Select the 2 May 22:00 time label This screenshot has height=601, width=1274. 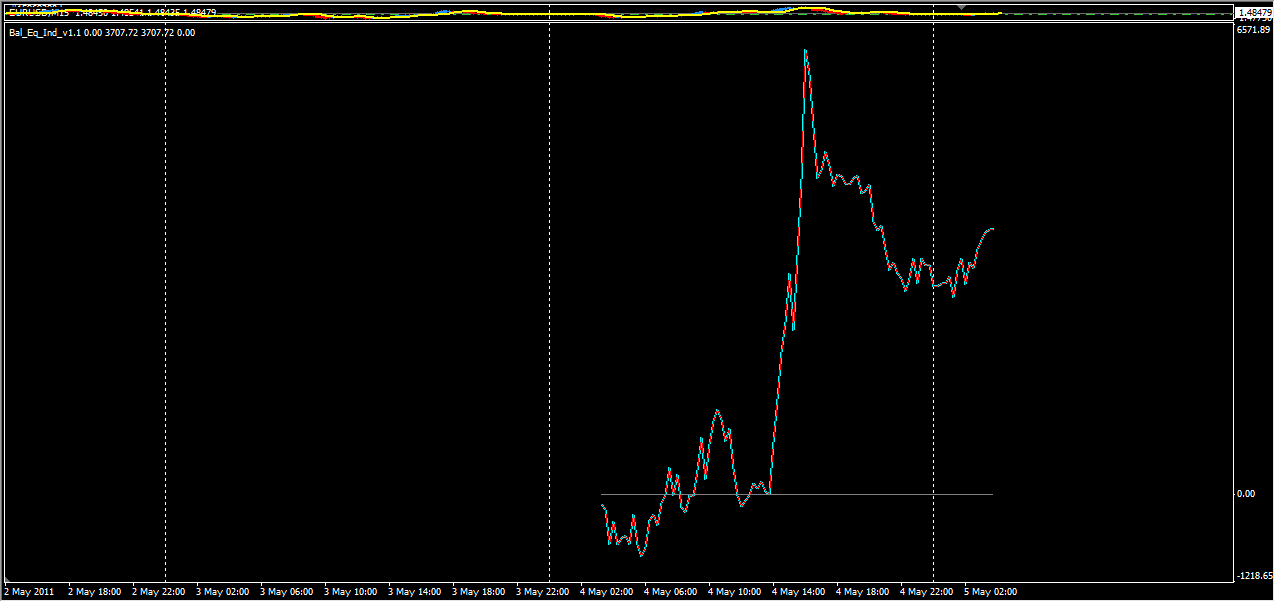coord(159,592)
